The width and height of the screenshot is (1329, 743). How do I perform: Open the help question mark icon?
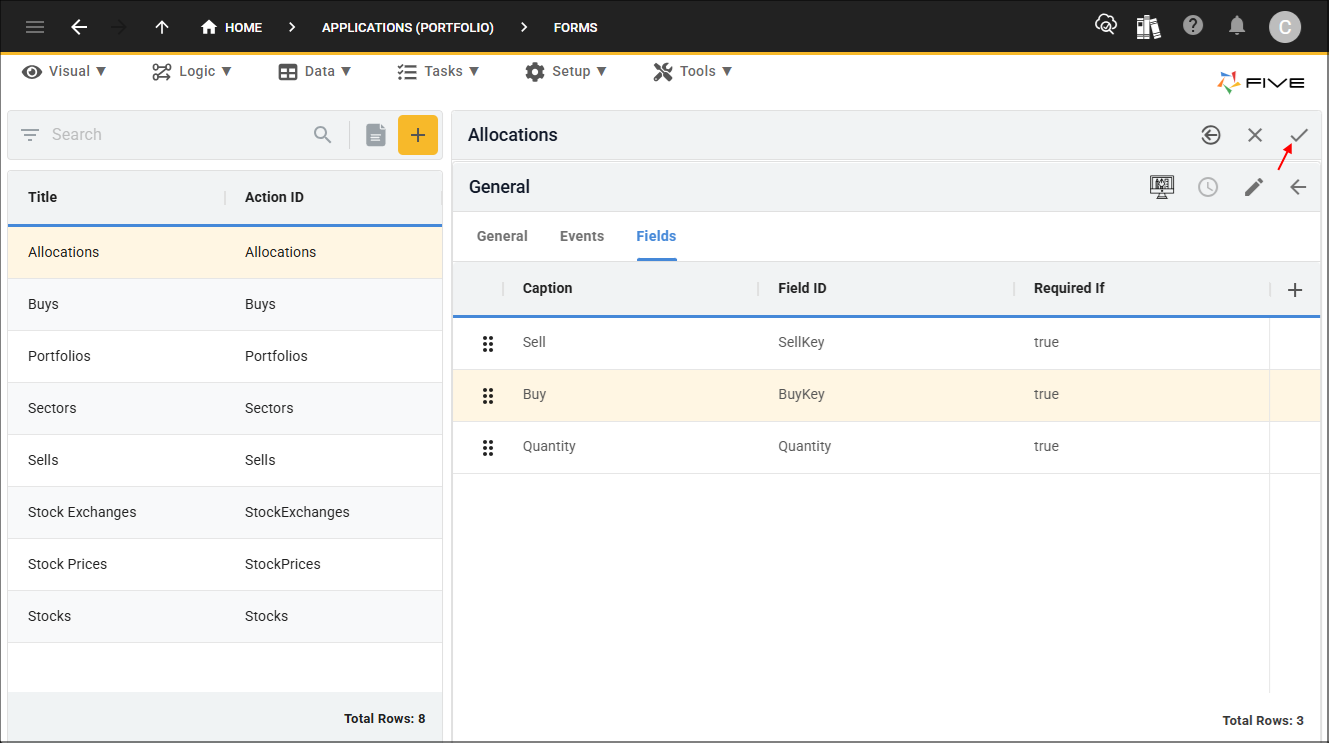tap(1193, 26)
